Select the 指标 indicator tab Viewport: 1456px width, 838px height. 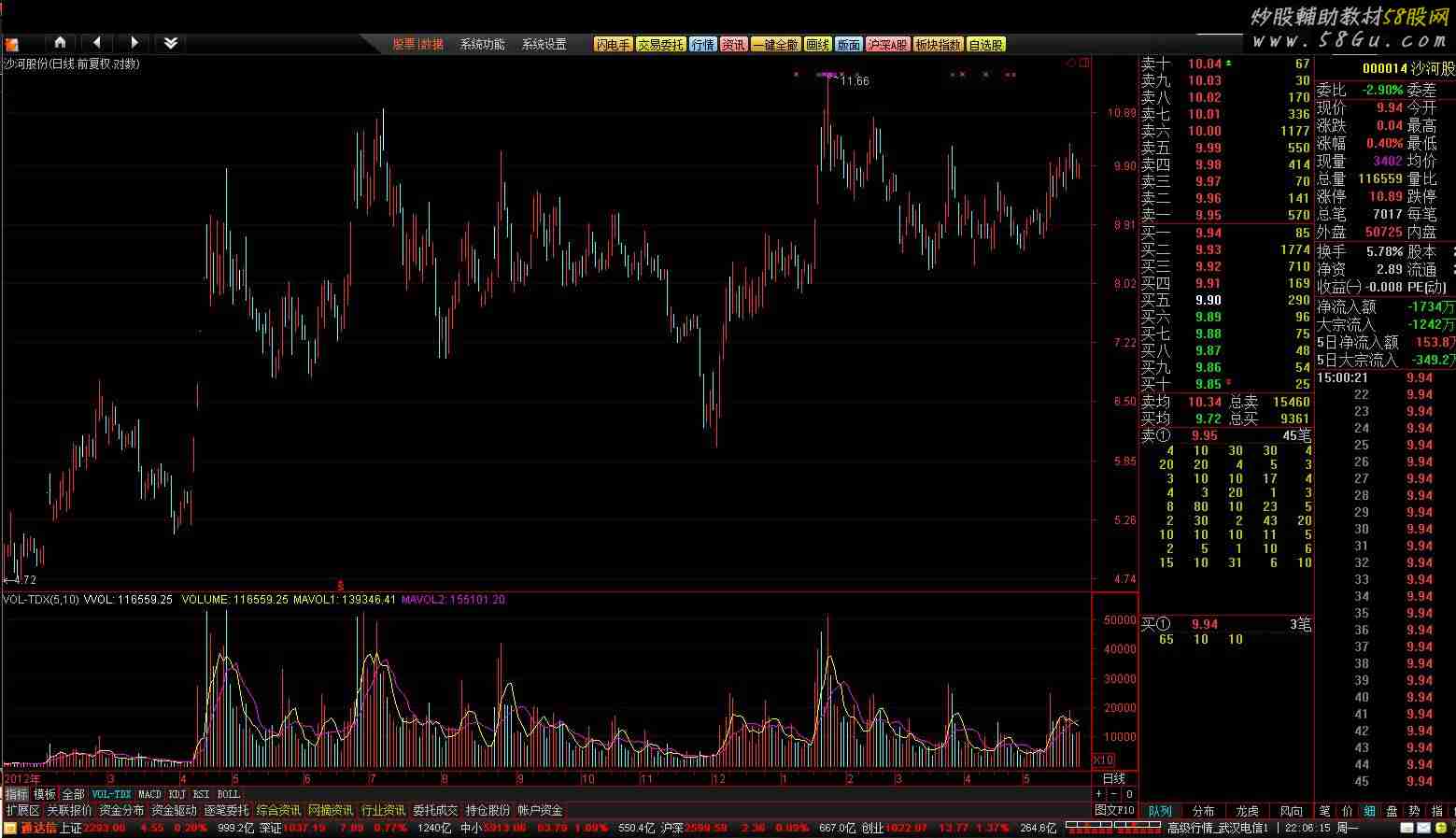(16, 794)
